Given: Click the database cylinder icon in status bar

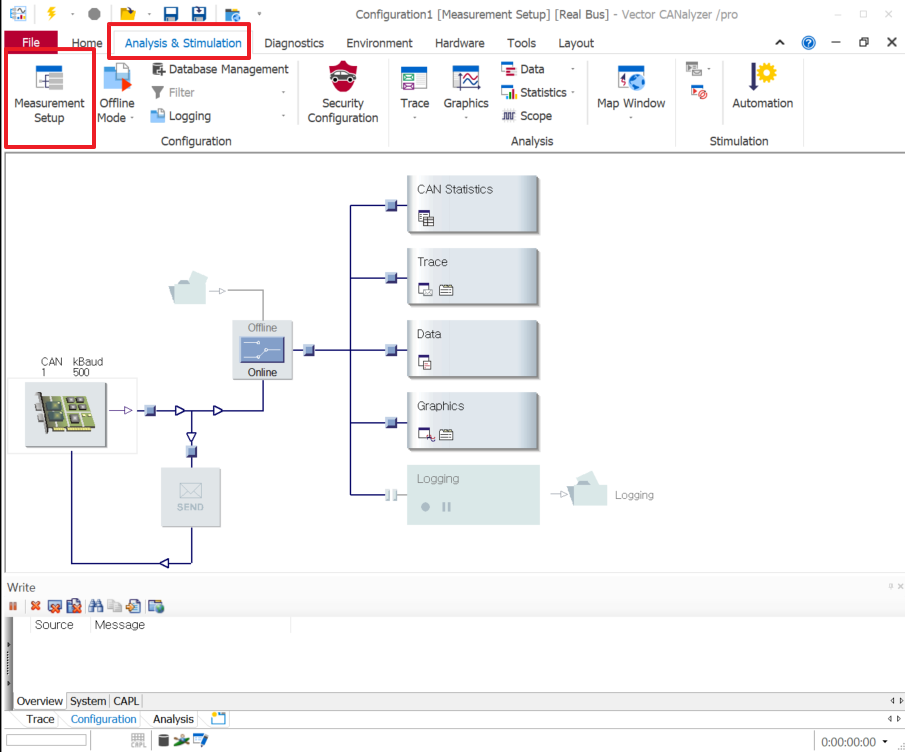Looking at the screenshot, I should click(163, 740).
